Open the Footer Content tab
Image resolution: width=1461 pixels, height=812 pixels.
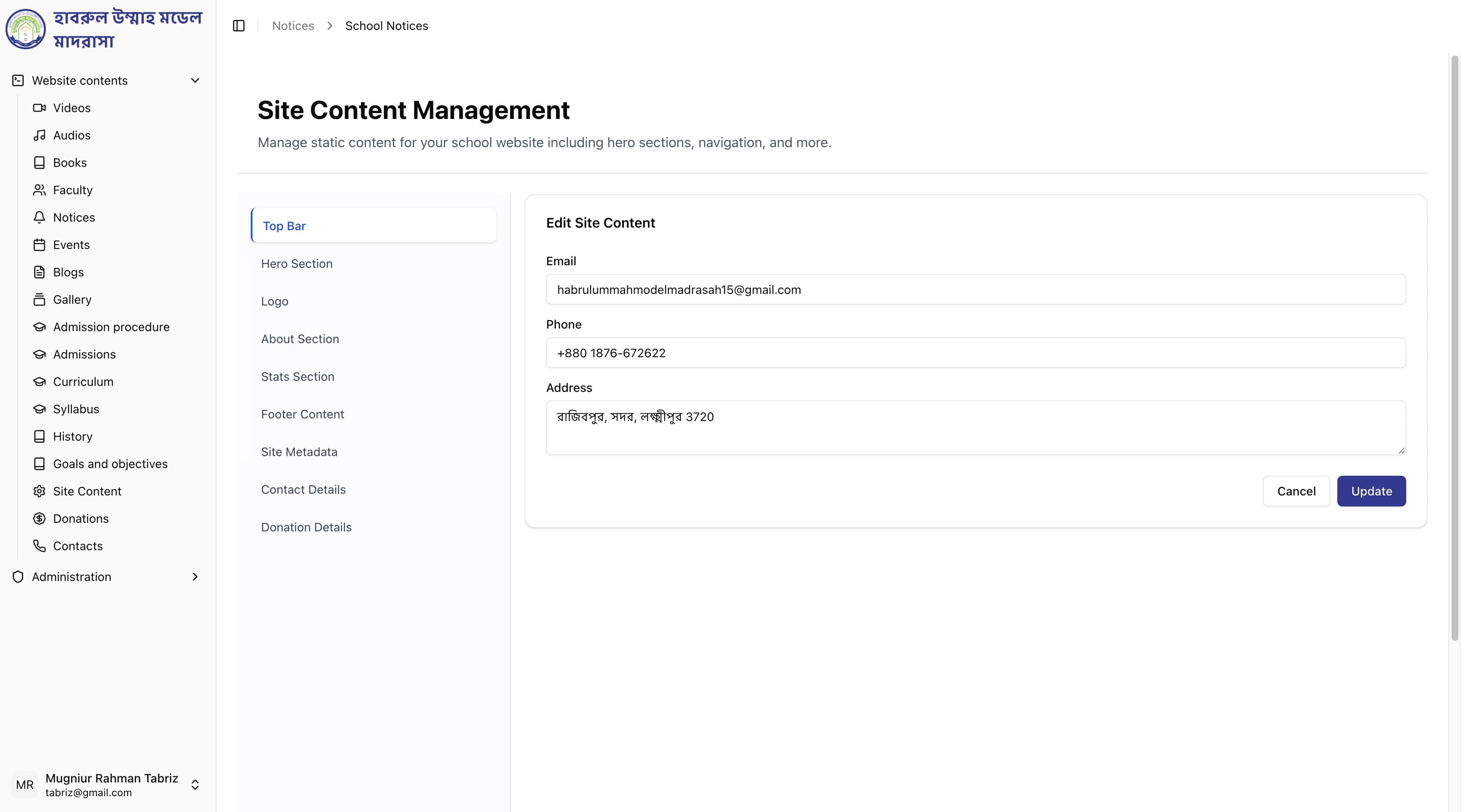[374, 415]
